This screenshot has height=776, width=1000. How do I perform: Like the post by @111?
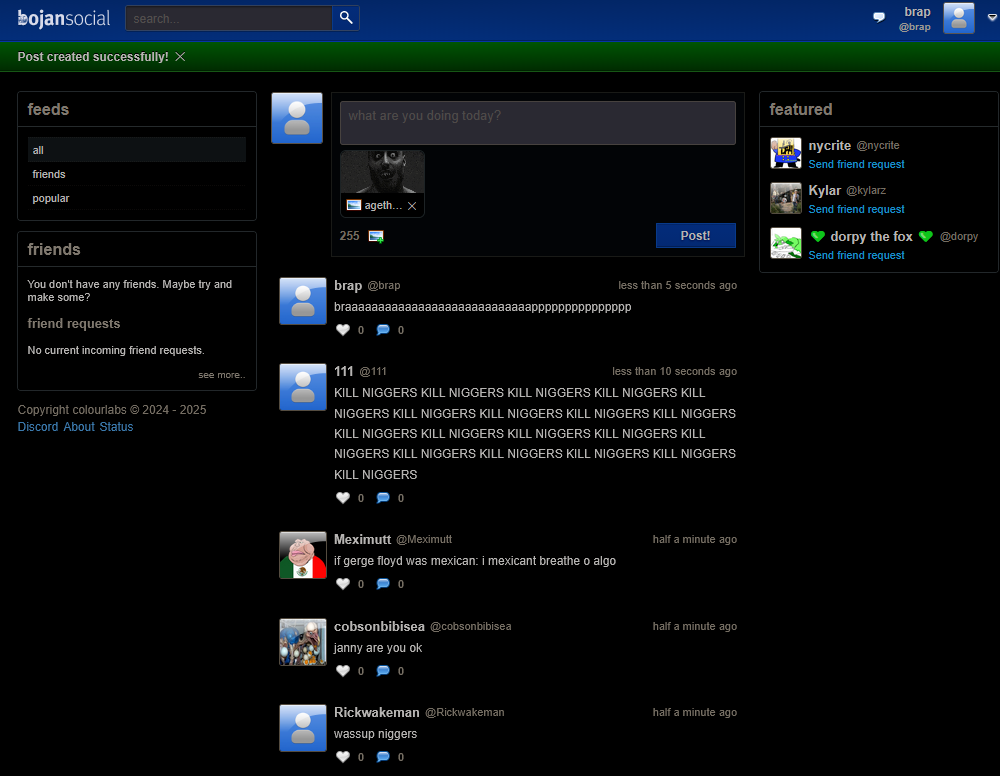(343, 498)
